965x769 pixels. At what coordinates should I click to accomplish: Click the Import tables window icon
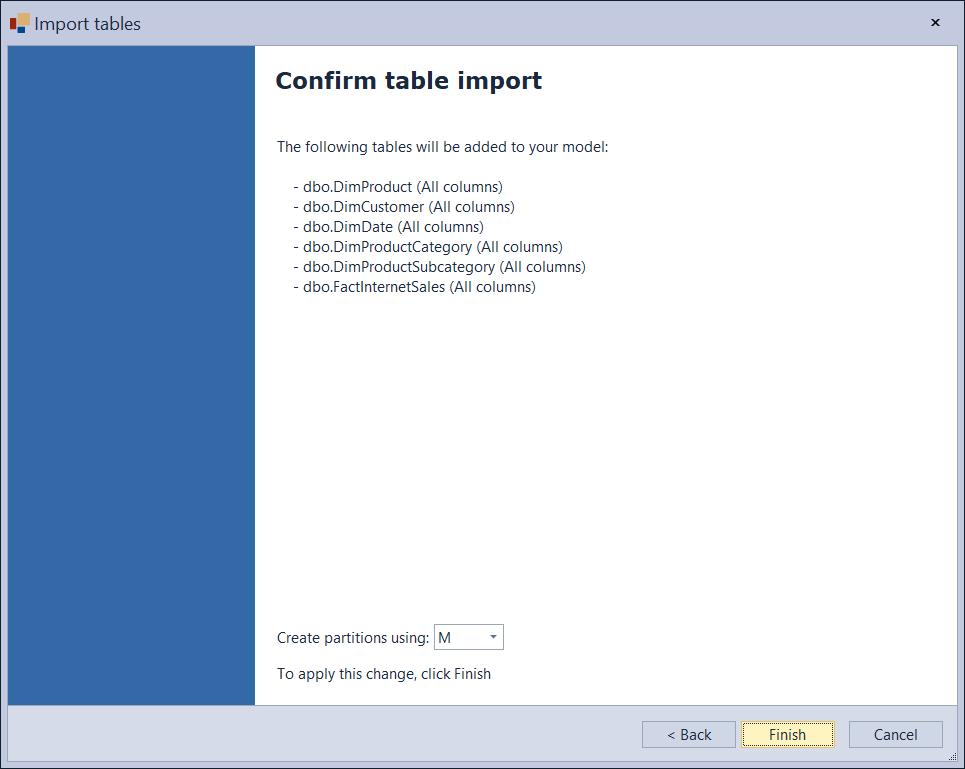click(19, 23)
